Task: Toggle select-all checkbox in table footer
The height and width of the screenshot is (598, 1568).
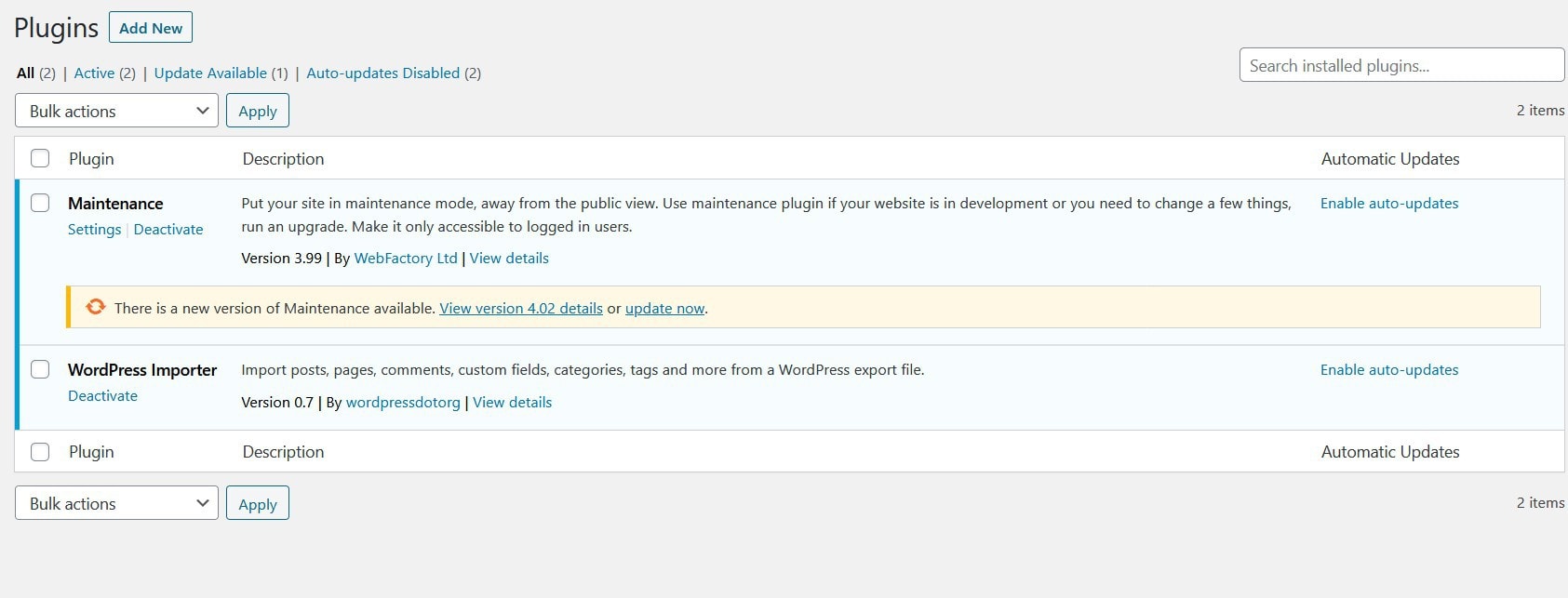Action: pos(40,452)
